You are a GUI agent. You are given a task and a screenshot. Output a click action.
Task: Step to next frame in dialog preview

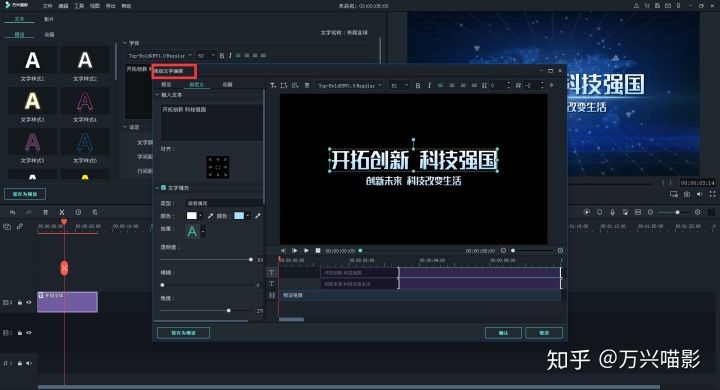point(295,251)
